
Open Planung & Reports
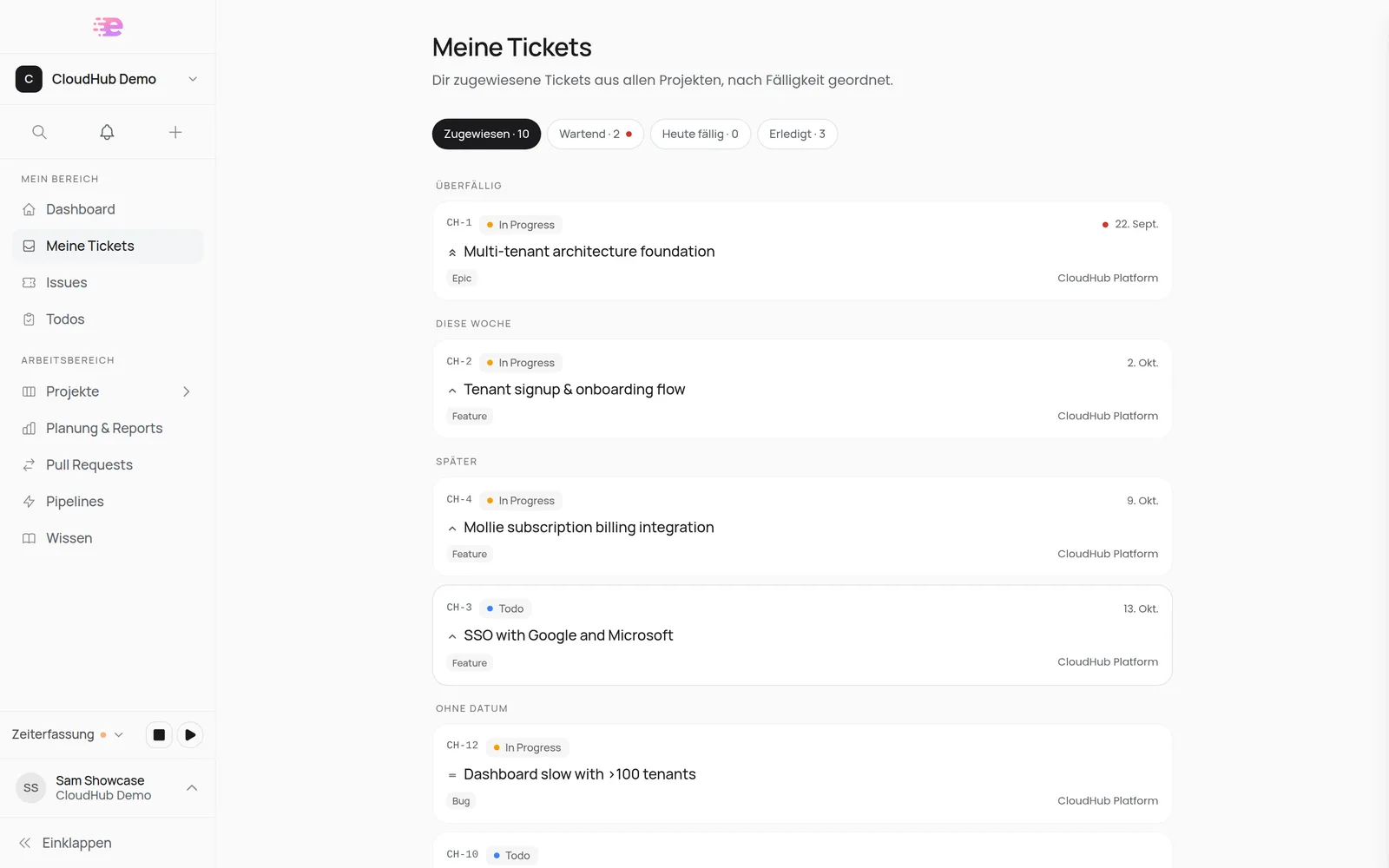point(108,428)
